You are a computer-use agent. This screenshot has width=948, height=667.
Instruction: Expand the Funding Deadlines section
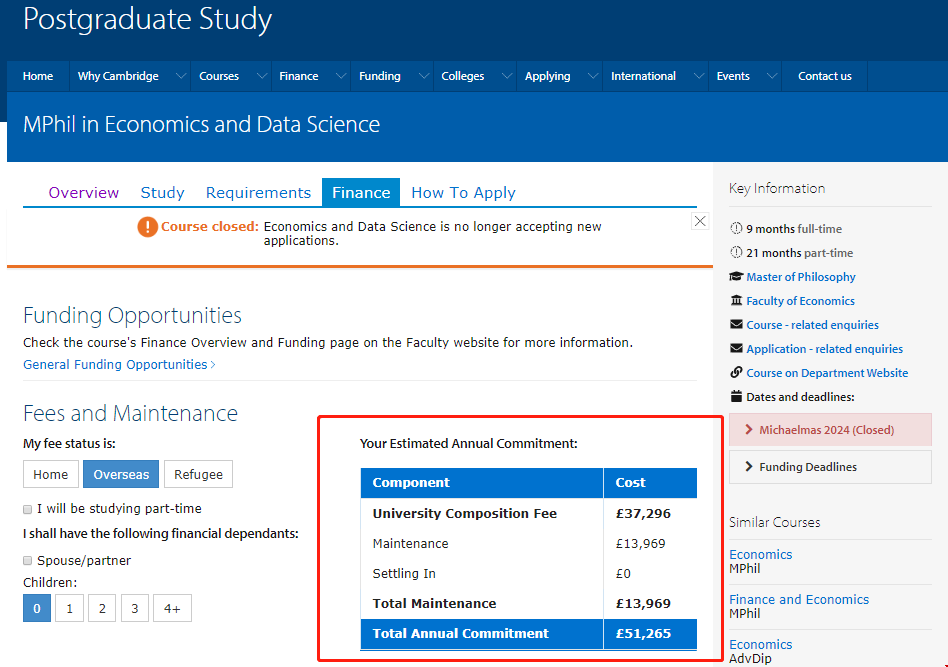pyautogui.click(x=807, y=467)
